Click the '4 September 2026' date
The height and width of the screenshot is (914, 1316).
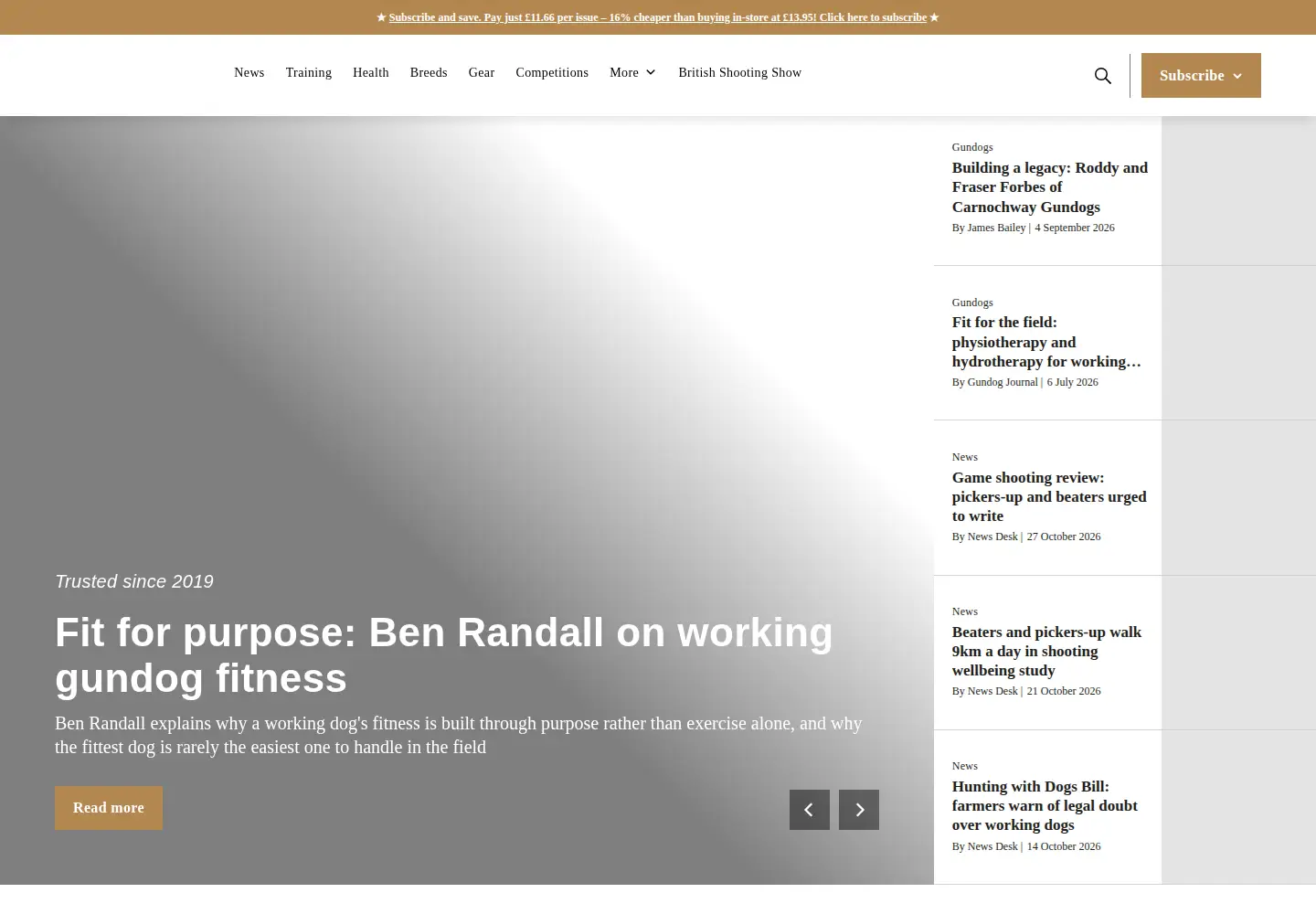pos(1075,228)
